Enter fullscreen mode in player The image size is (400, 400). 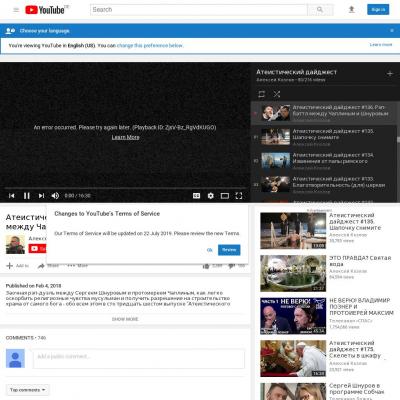tap(239, 196)
